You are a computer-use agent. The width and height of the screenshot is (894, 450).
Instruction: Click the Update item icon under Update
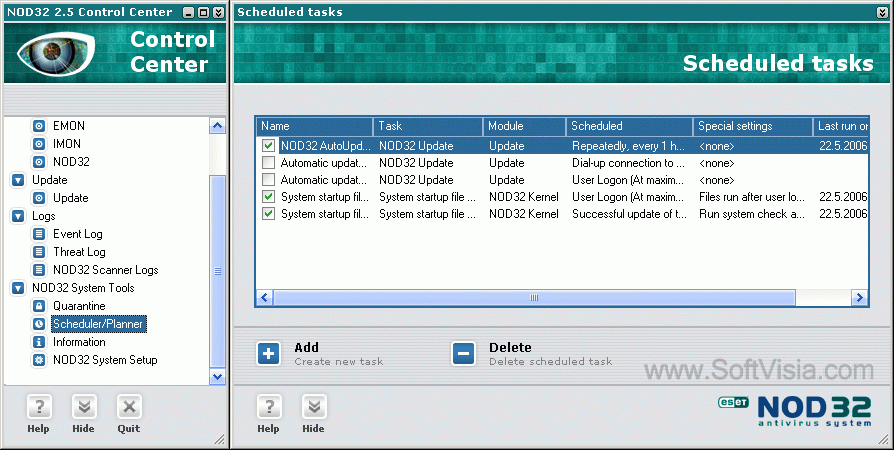(x=39, y=198)
